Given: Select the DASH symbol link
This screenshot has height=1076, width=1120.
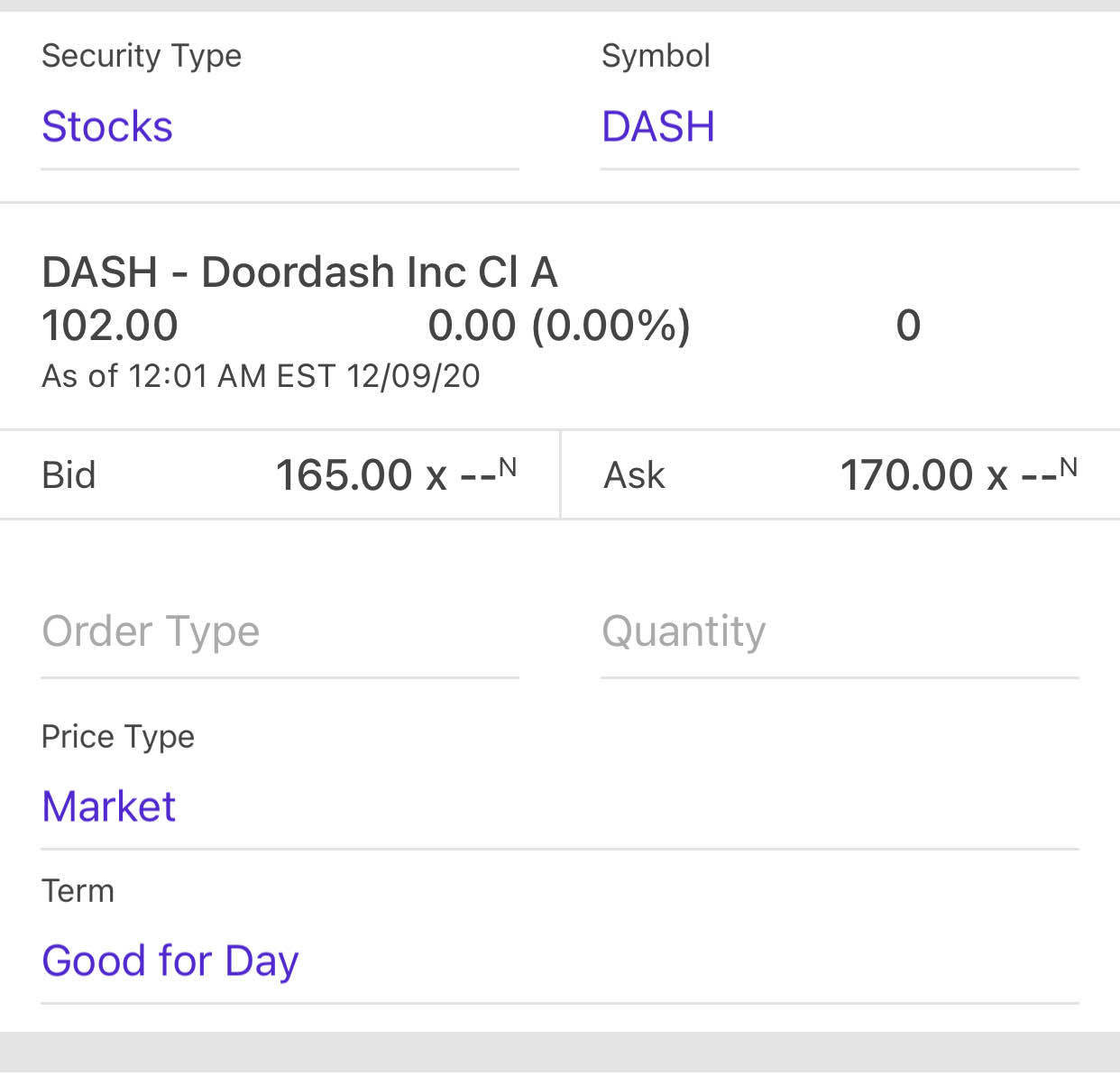Looking at the screenshot, I should (x=657, y=126).
